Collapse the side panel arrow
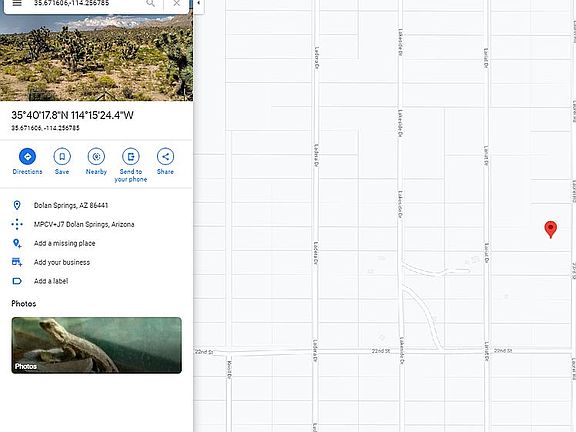The height and width of the screenshot is (432, 576). pos(198,4)
